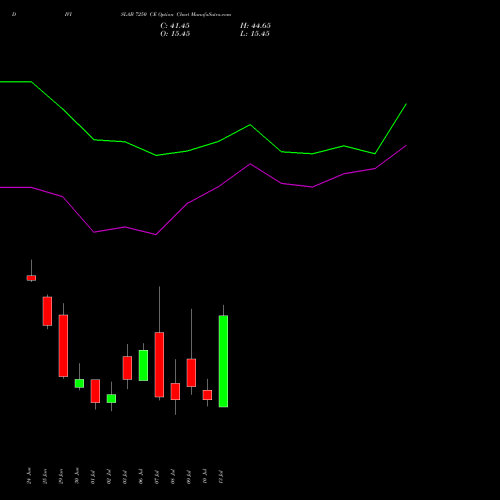Screen dimensions: 500x500
Task: Select the red candle above 01 Jul
Action: click(x=95, y=391)
